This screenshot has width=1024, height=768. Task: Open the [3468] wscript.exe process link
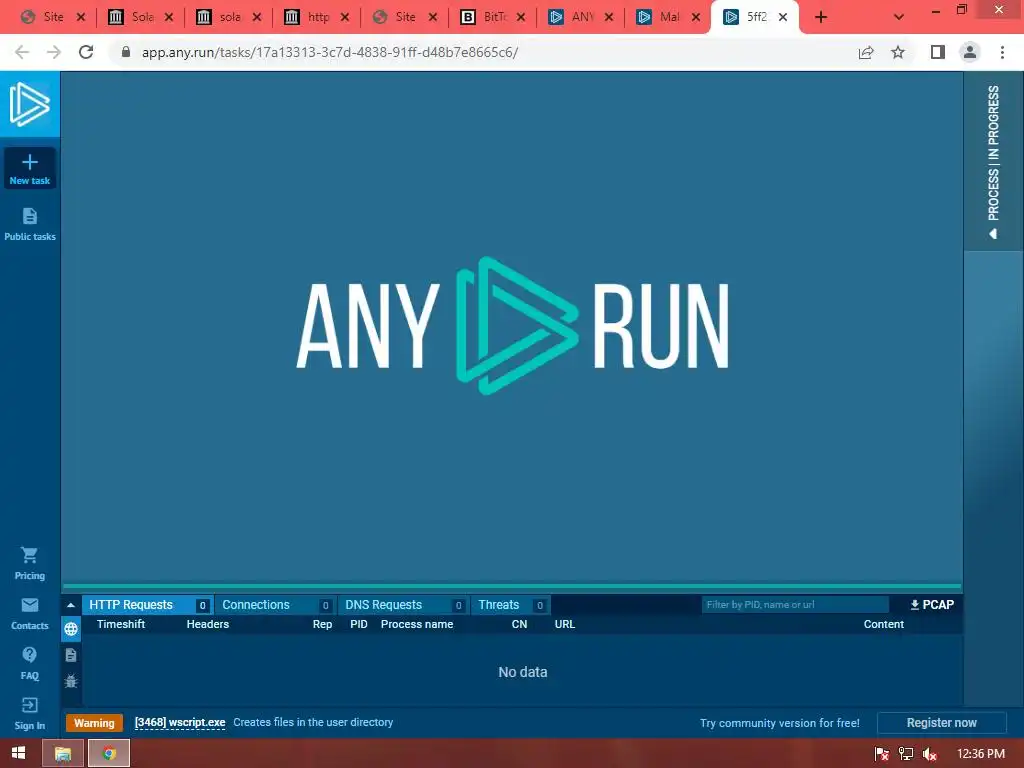(x=180, y=722)
